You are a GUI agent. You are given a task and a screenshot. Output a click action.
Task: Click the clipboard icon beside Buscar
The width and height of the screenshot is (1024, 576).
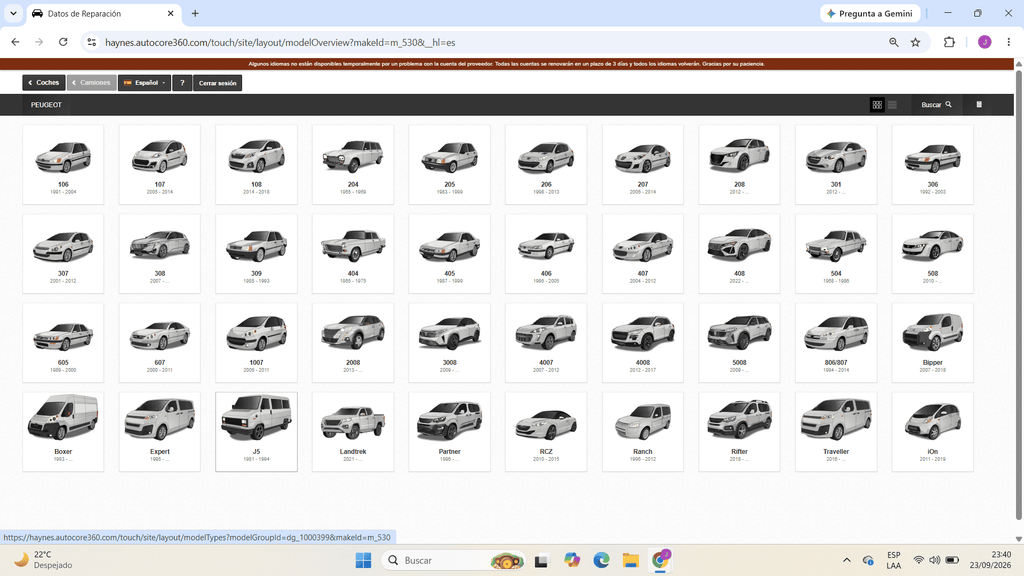click(978, 104)
